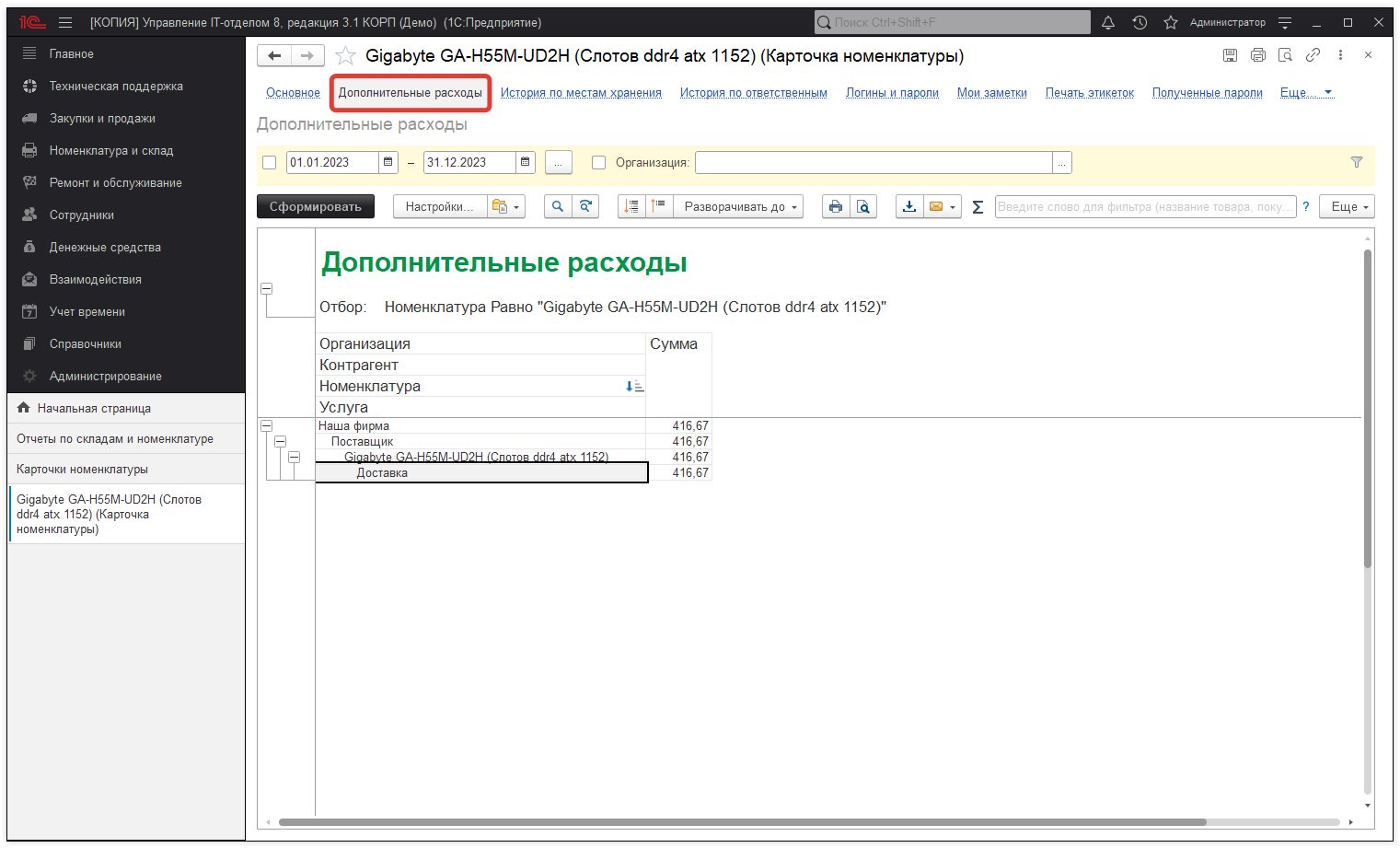The image size is (1400, 848).
Task: Click the Сформировать button
Action: click(x=316, y=206)
